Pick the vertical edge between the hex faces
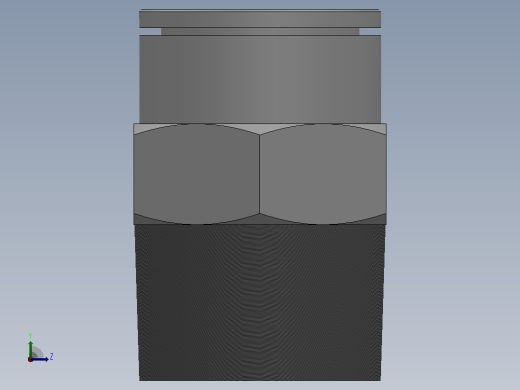Screen dimensions: 520x390 tap(260, 174)
